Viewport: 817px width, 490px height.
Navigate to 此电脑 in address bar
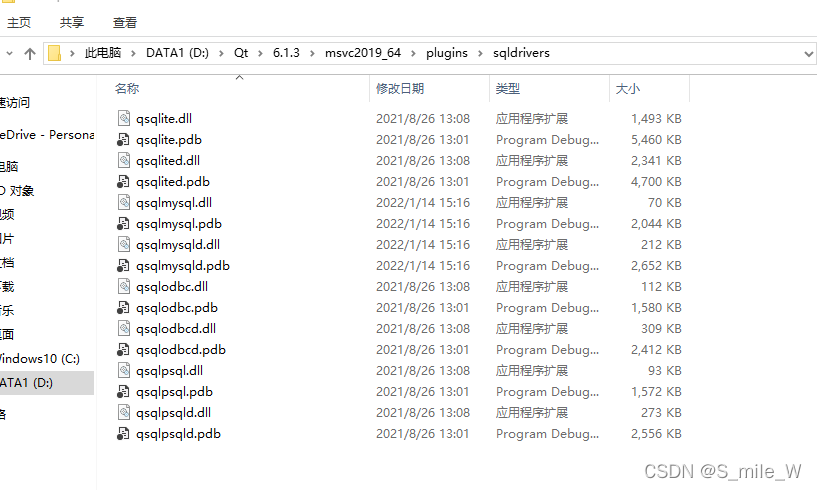(x=103, y=53)
